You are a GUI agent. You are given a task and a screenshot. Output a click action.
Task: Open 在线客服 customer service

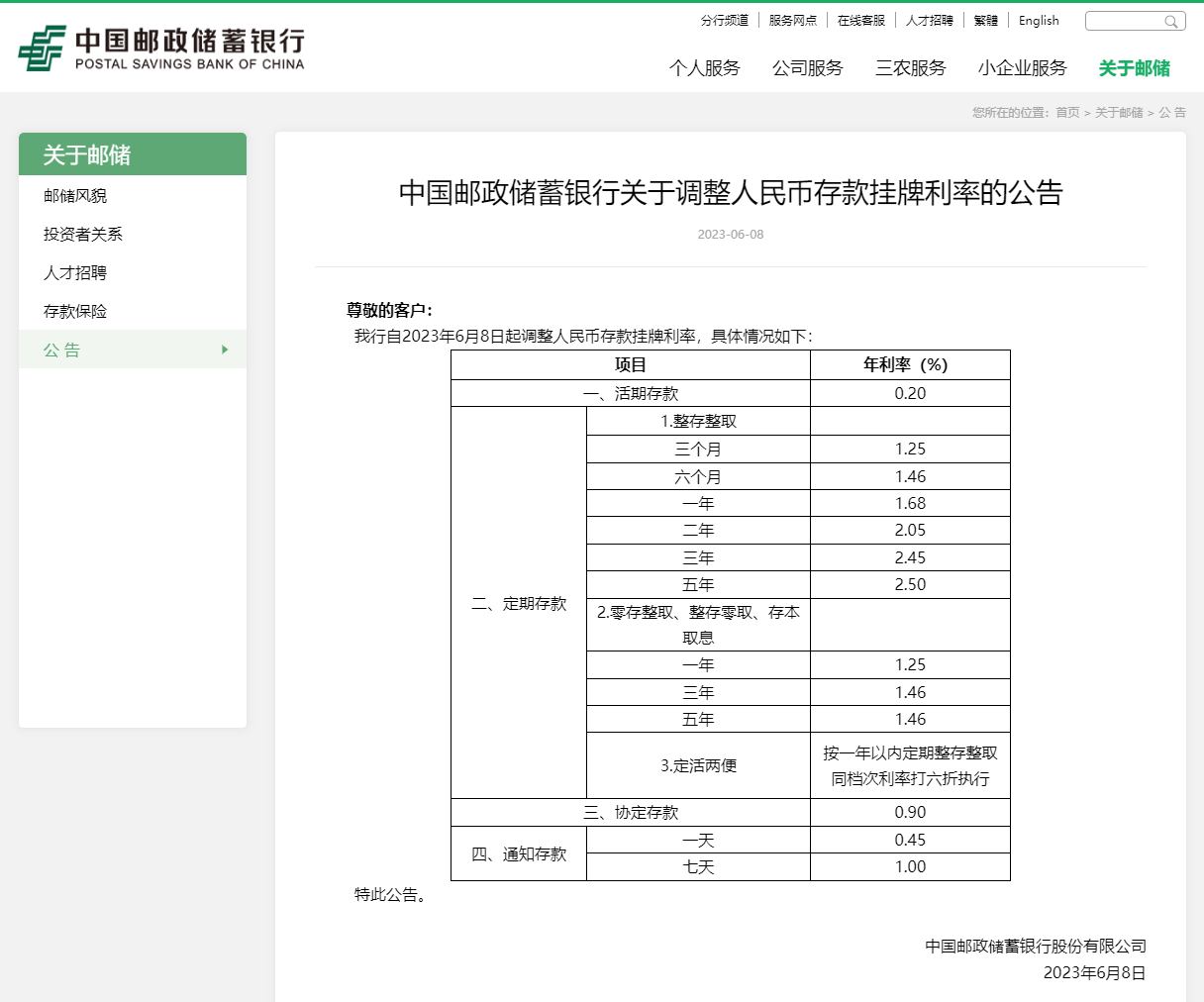click(860, 20)
